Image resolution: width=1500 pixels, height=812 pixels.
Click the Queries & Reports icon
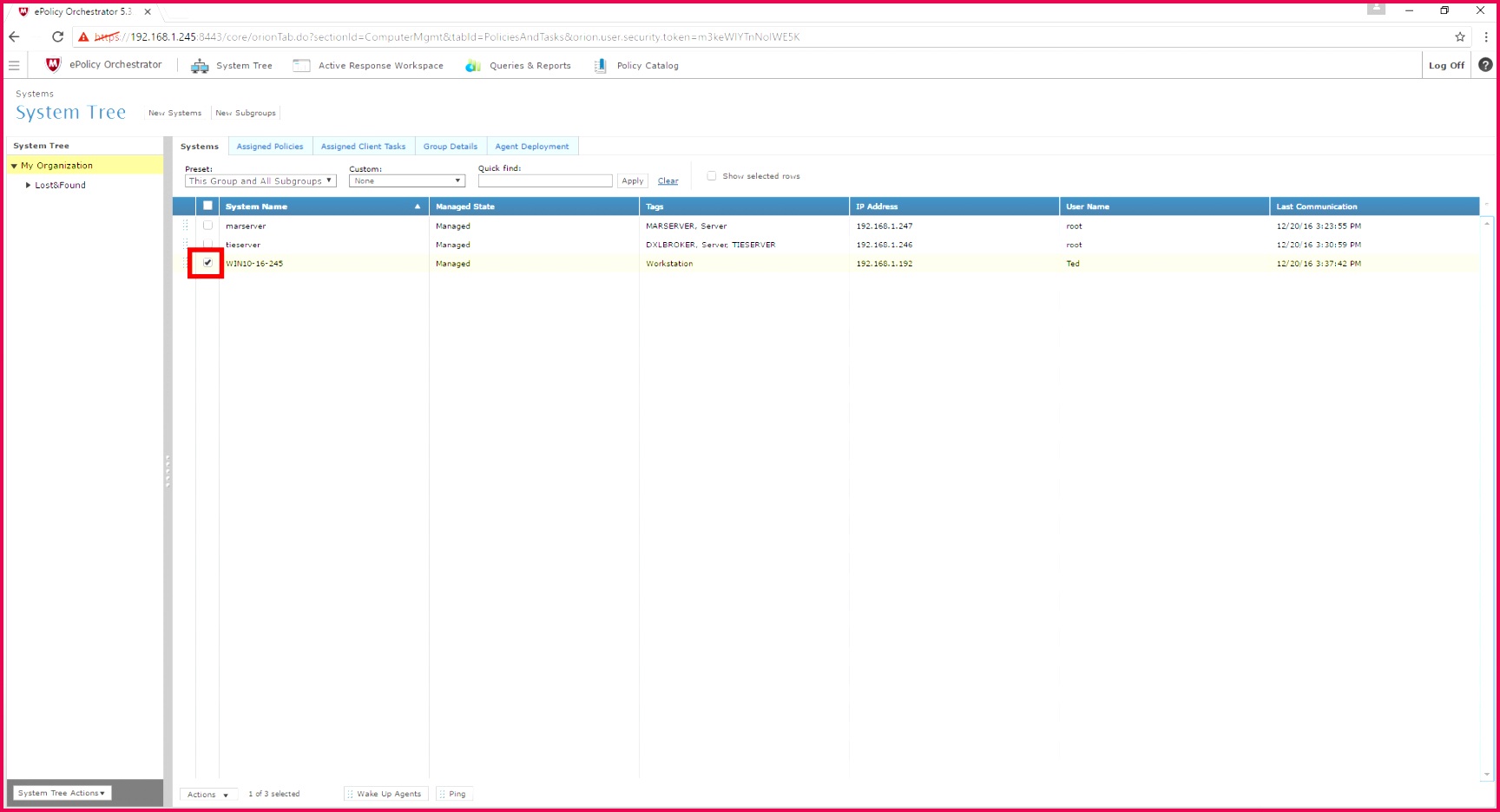pyautogui.click(x=472, y=66)
